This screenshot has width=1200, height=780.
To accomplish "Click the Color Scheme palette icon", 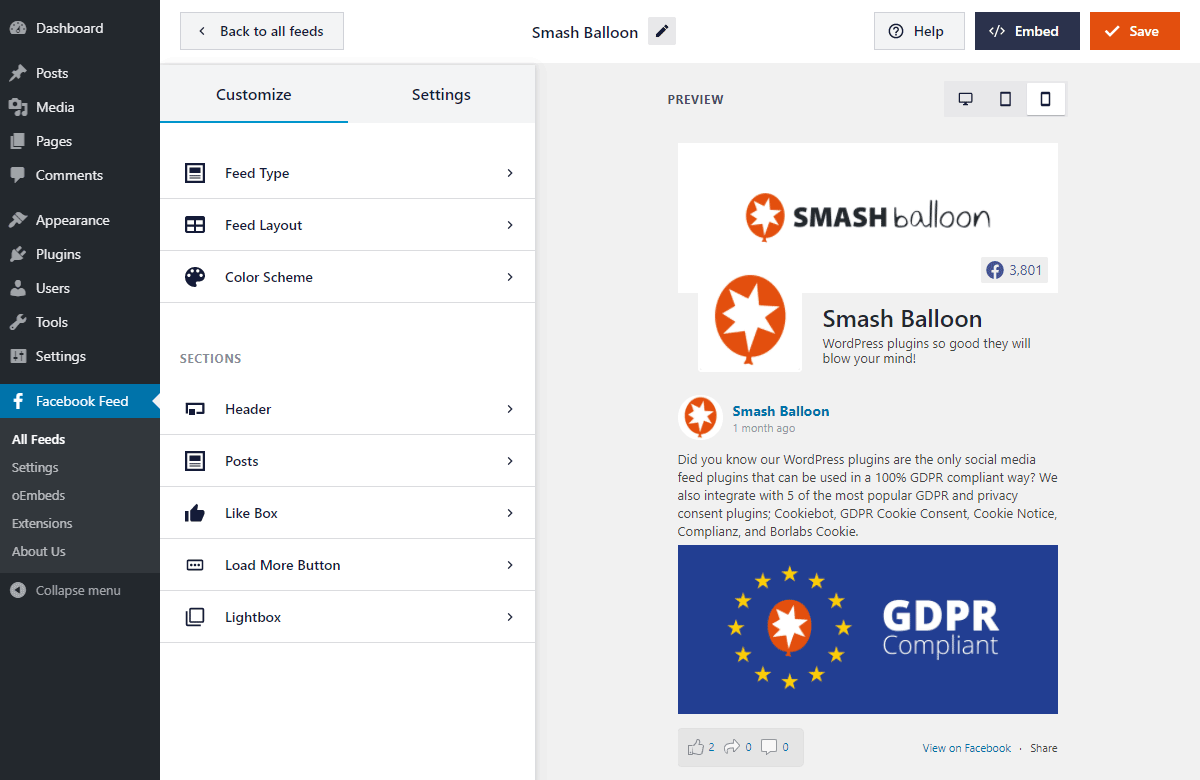I will pyautogui.click(x=195, y=277).
